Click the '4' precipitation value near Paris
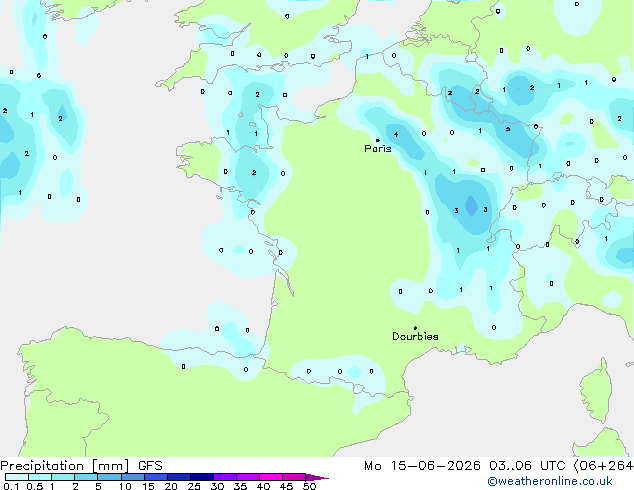Image resolution: width=634 pixels, height=490 pixels. pyautogui.click(x=396, y=135)
